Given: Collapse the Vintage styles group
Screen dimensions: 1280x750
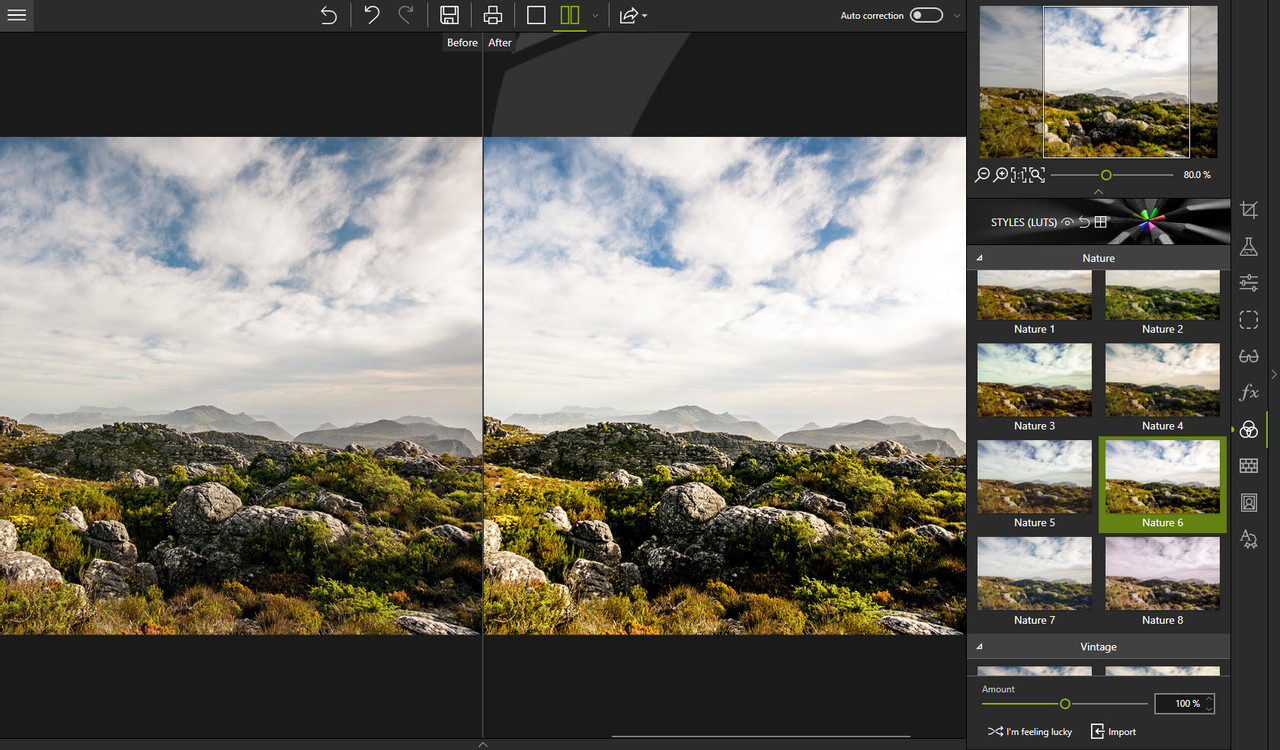Looking at the screenshot, I should 980,647.
